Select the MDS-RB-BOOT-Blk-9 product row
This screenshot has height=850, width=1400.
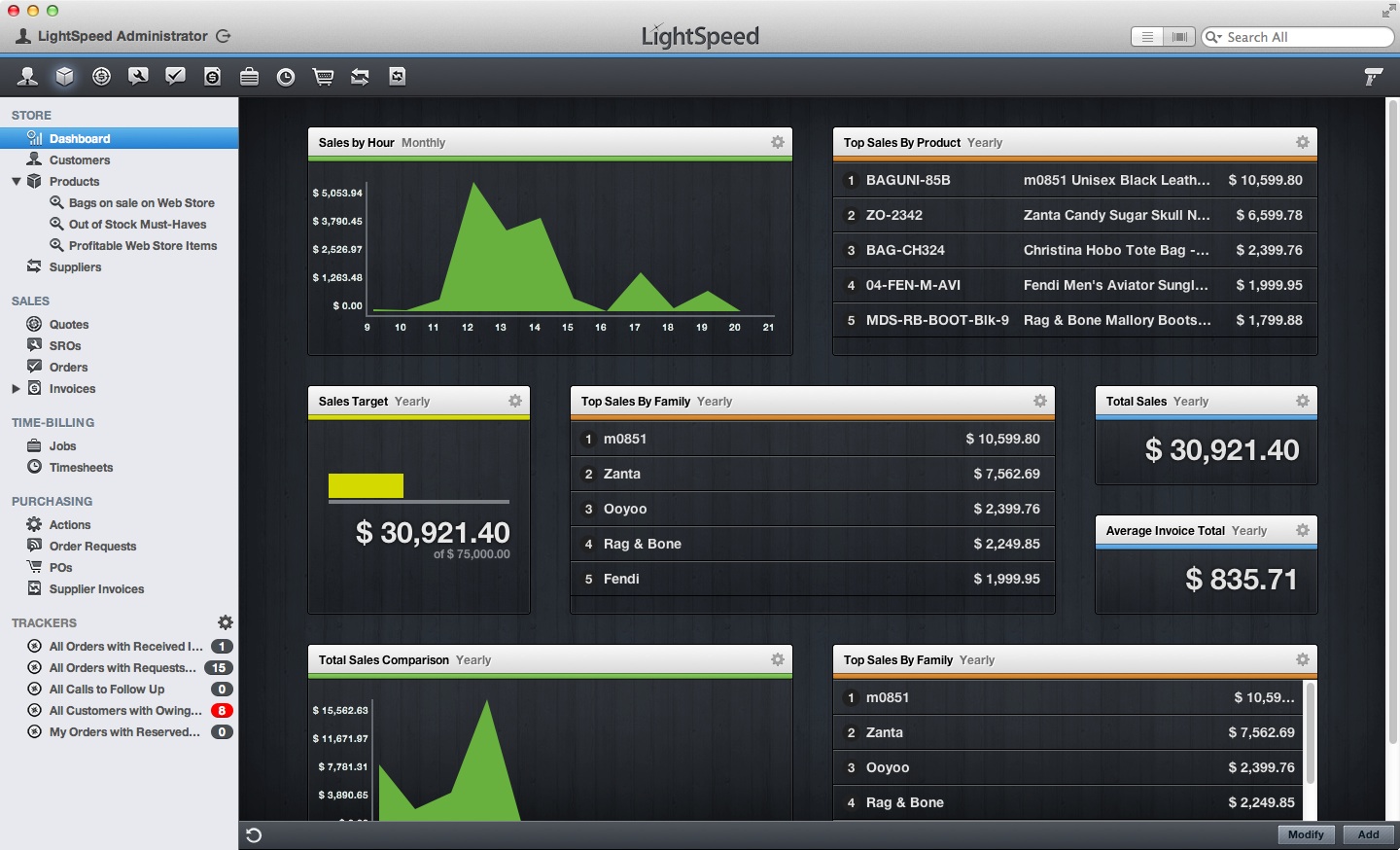pyautogui.click(x=1075, y=320)
